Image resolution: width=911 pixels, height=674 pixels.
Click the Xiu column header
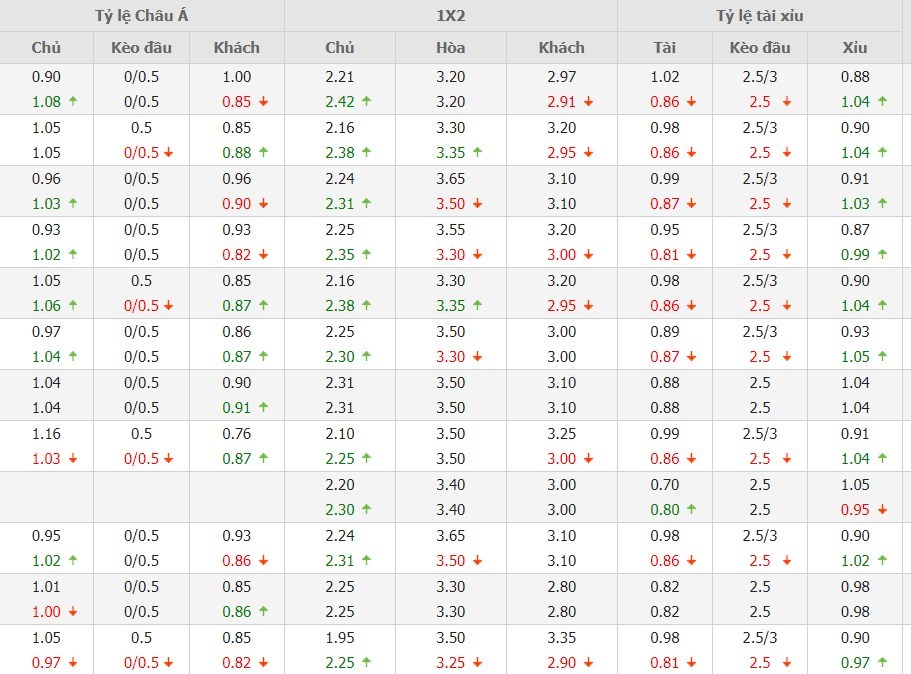[x=855, y=47]
